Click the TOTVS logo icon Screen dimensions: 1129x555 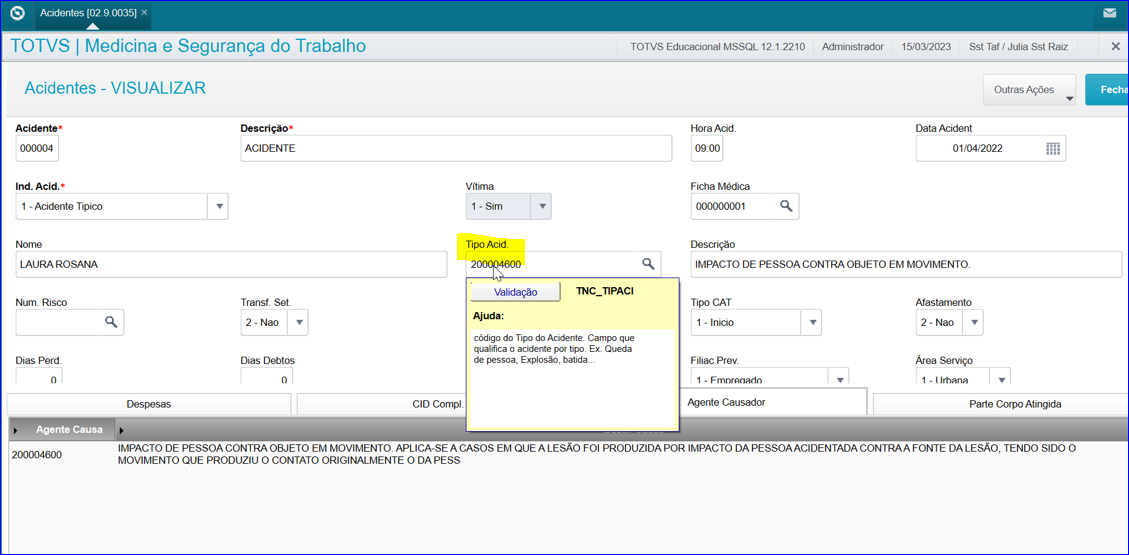click(x=17, y=13)
